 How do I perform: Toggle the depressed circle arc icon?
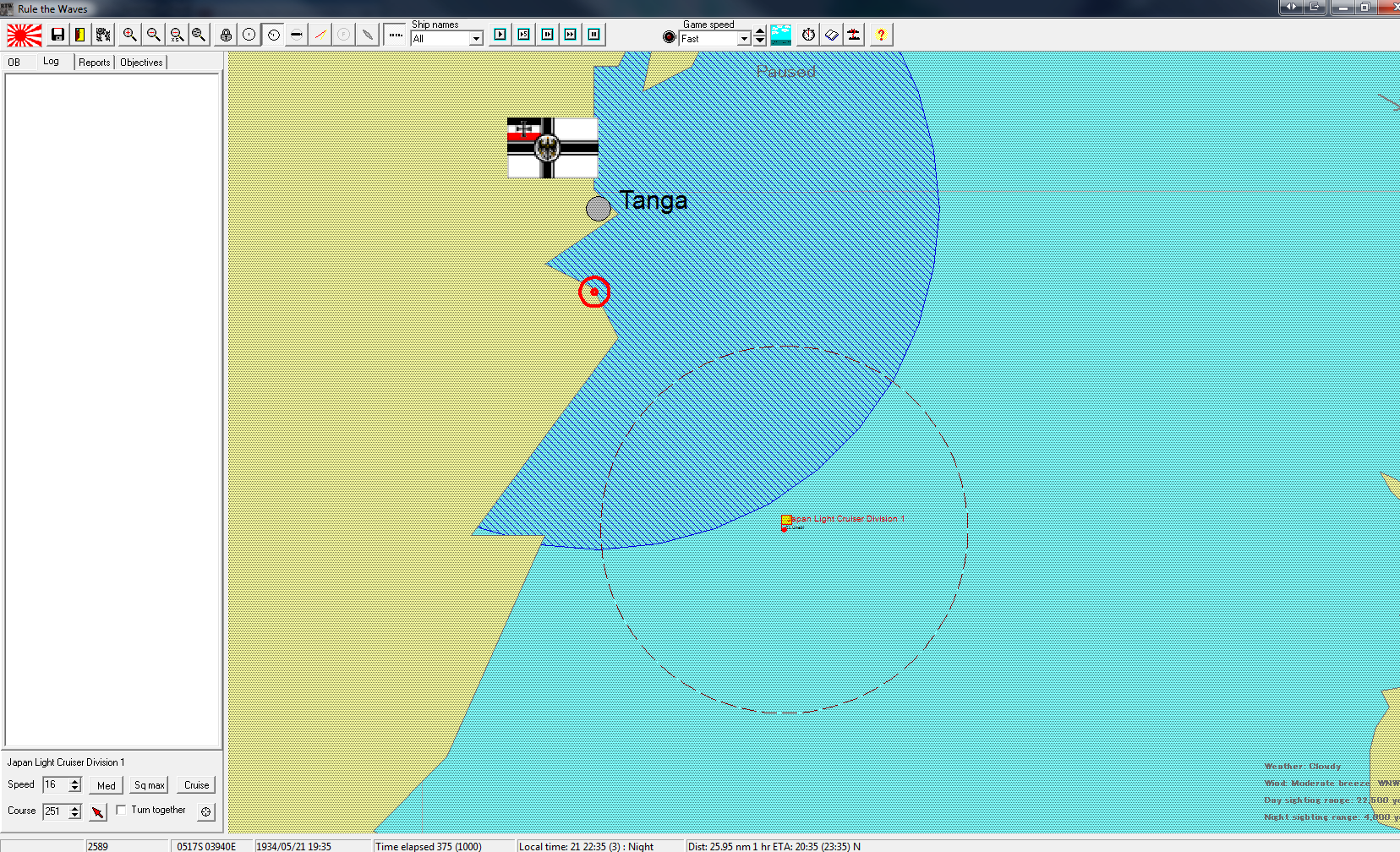(x=273, y=35)
